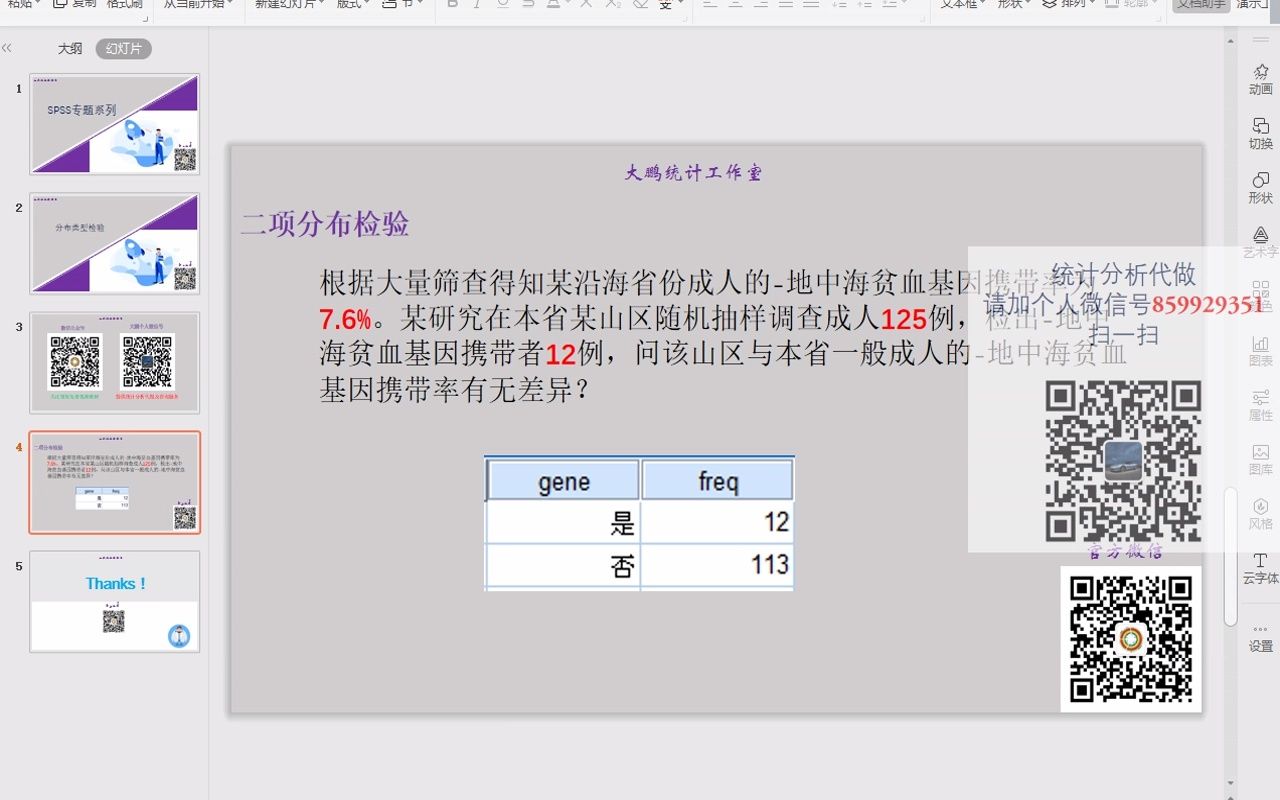Image resolution: width=1280 pixels, height=800 pixels.
Task: Select slide 5 Thanks thumbnail
Action: click(x=114, y=601)
